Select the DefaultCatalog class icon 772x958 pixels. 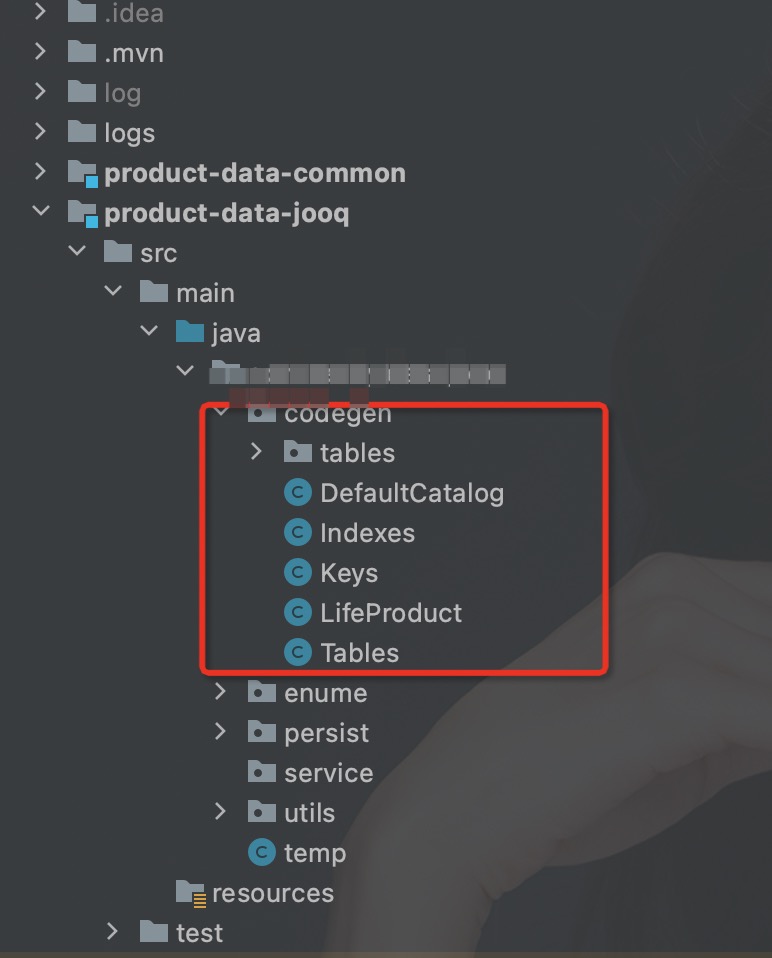[298, 492]
